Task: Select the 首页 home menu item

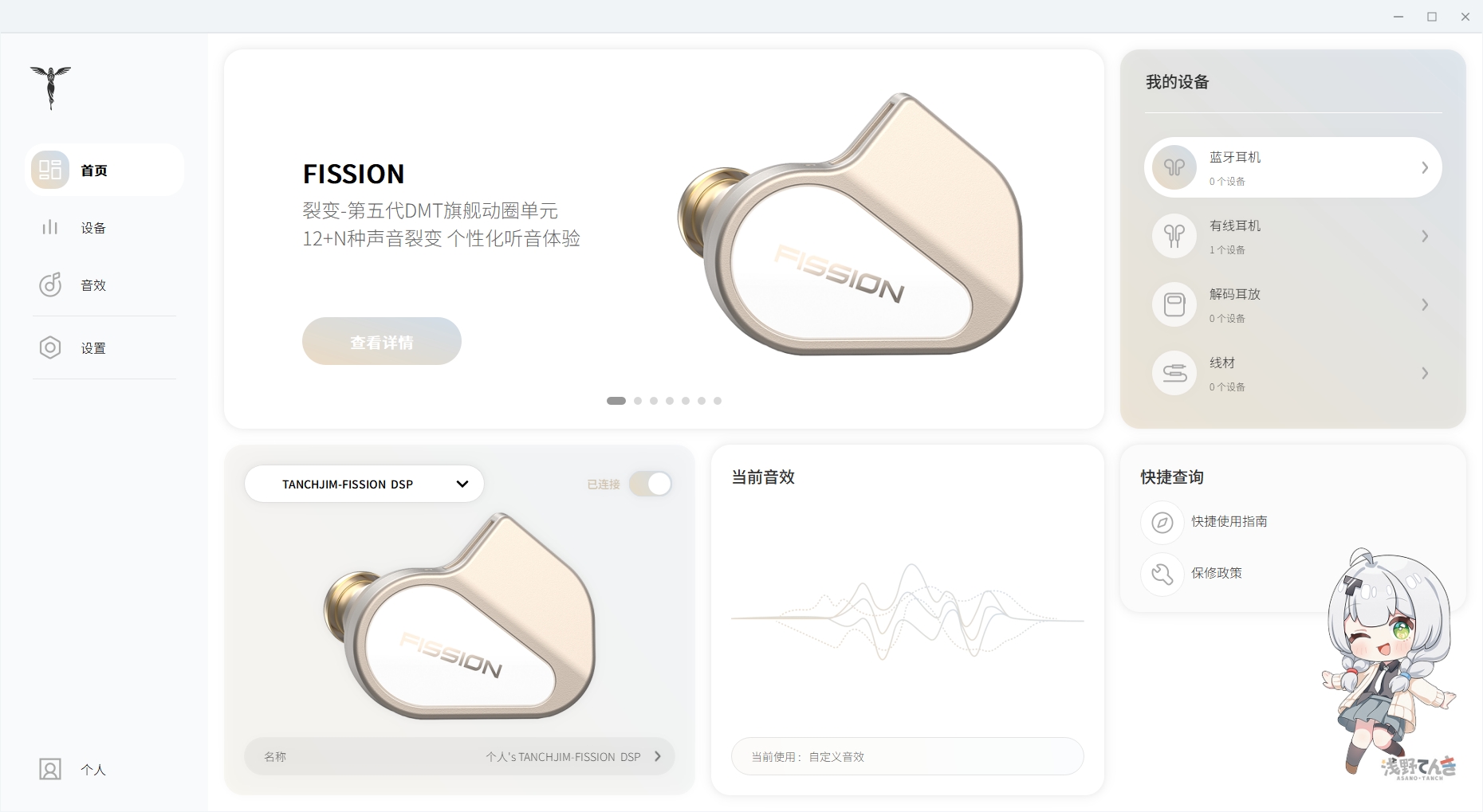Action: tap(104, 170)
